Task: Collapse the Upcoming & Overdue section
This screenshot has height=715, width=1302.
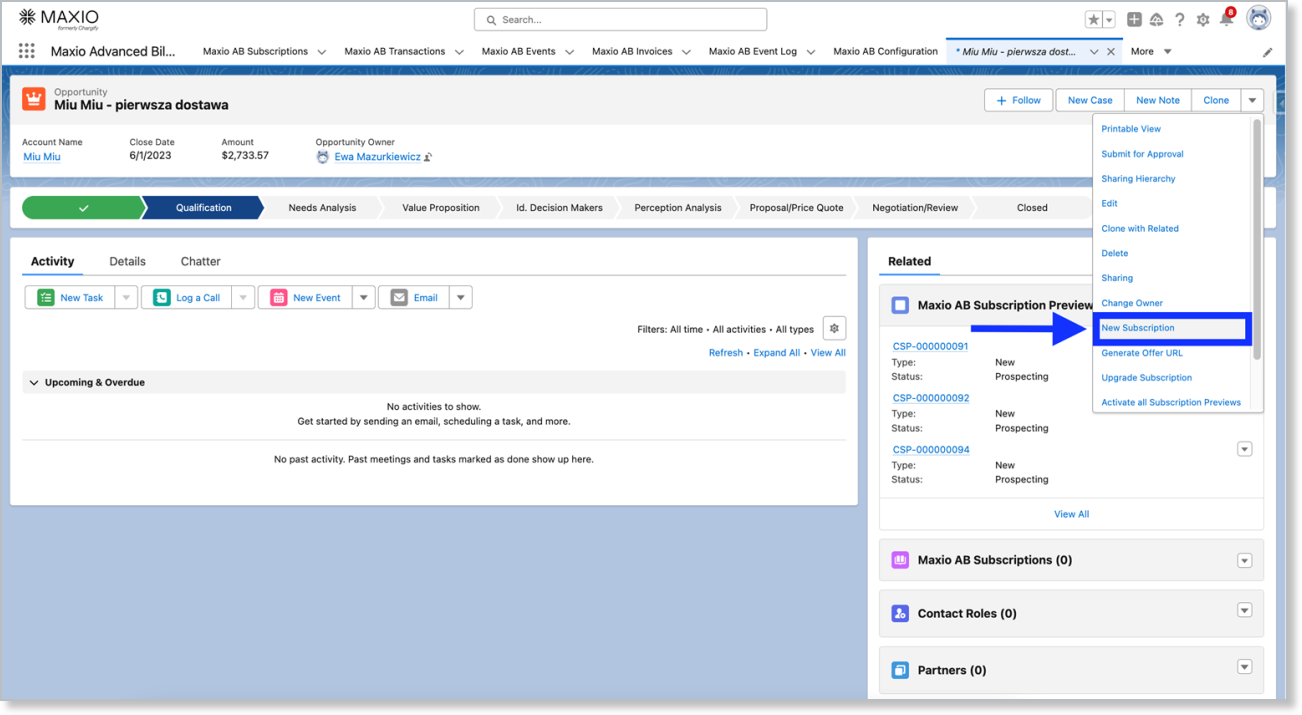Action: pyautogui.click(x=34, y=382)
